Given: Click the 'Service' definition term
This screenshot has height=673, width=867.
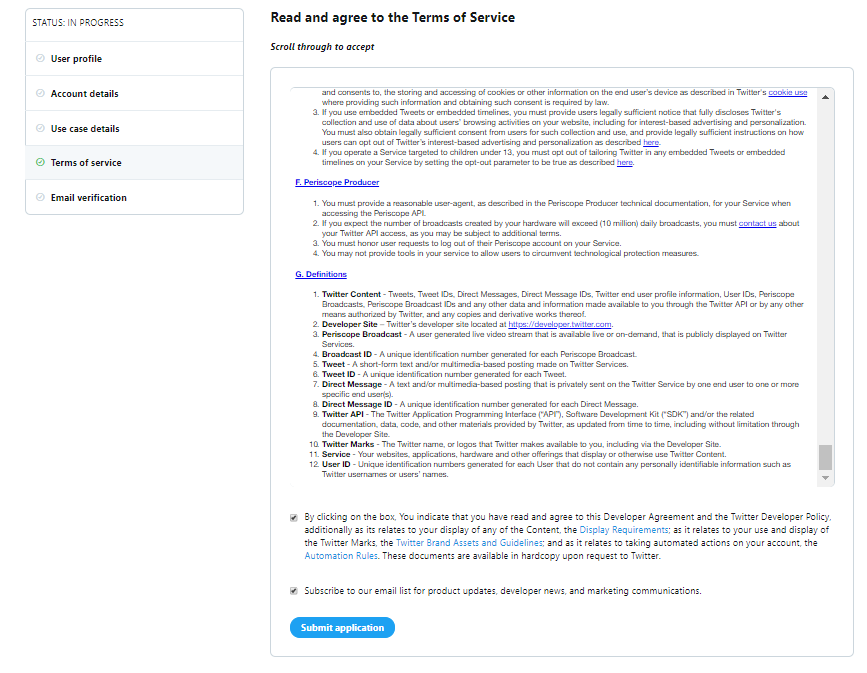Looking at the screenshot, I should coord(336,455).
